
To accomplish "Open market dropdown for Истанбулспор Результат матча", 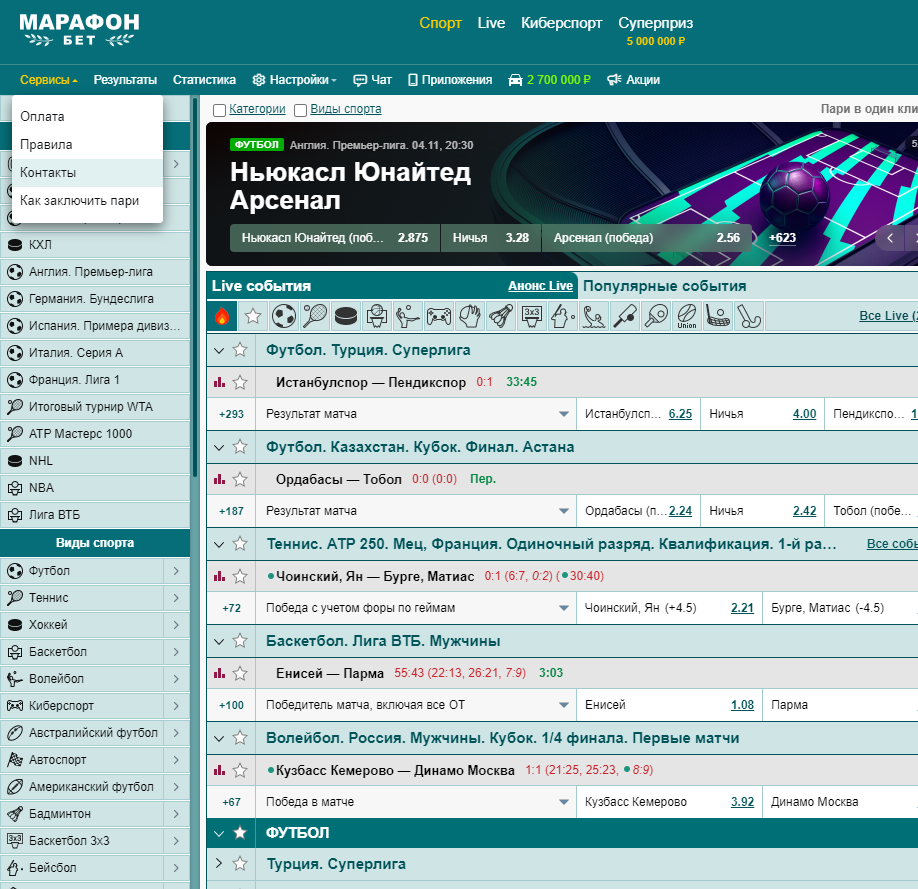I will pos(564,414).
